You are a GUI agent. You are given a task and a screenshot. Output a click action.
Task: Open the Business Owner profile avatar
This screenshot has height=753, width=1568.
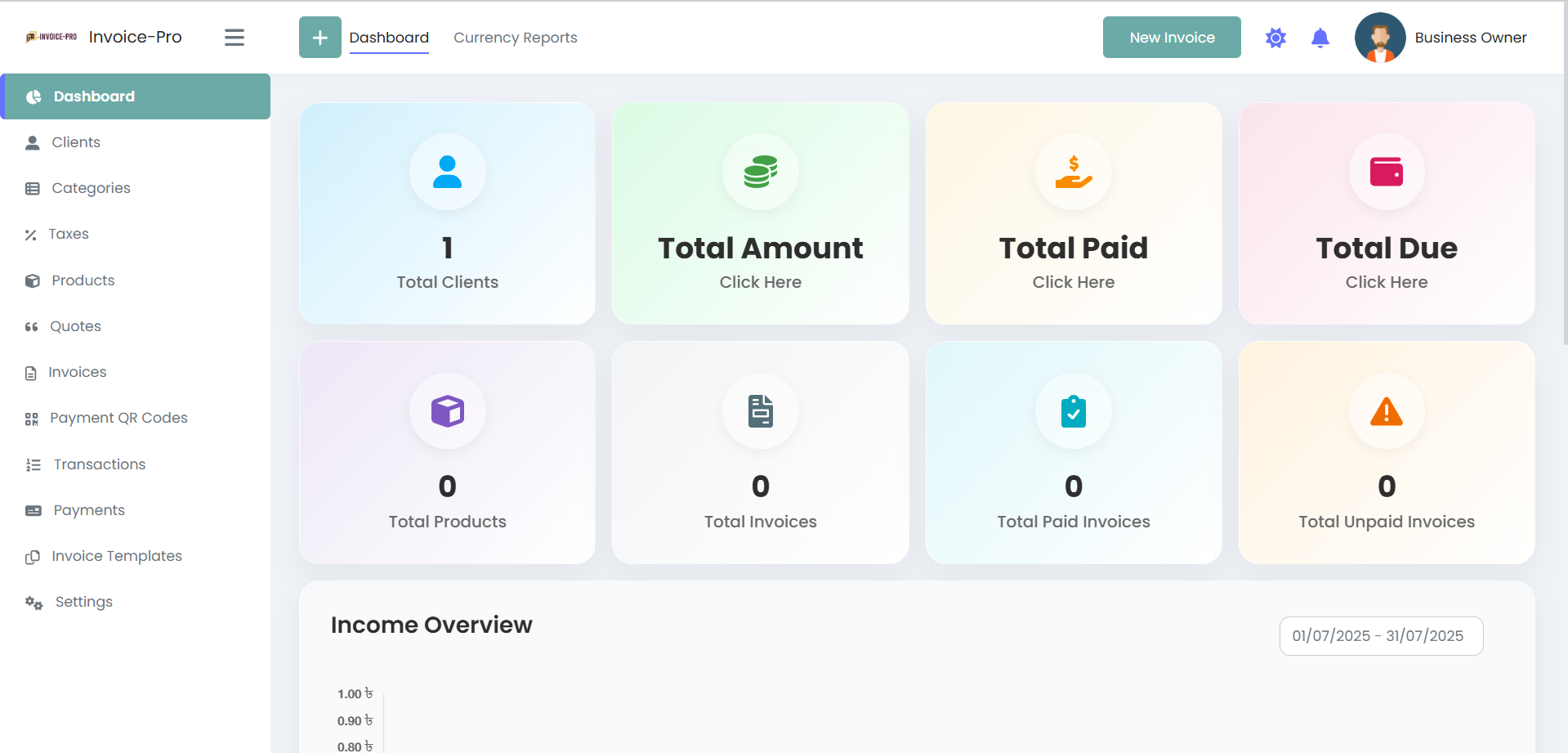coord(1379,38)
